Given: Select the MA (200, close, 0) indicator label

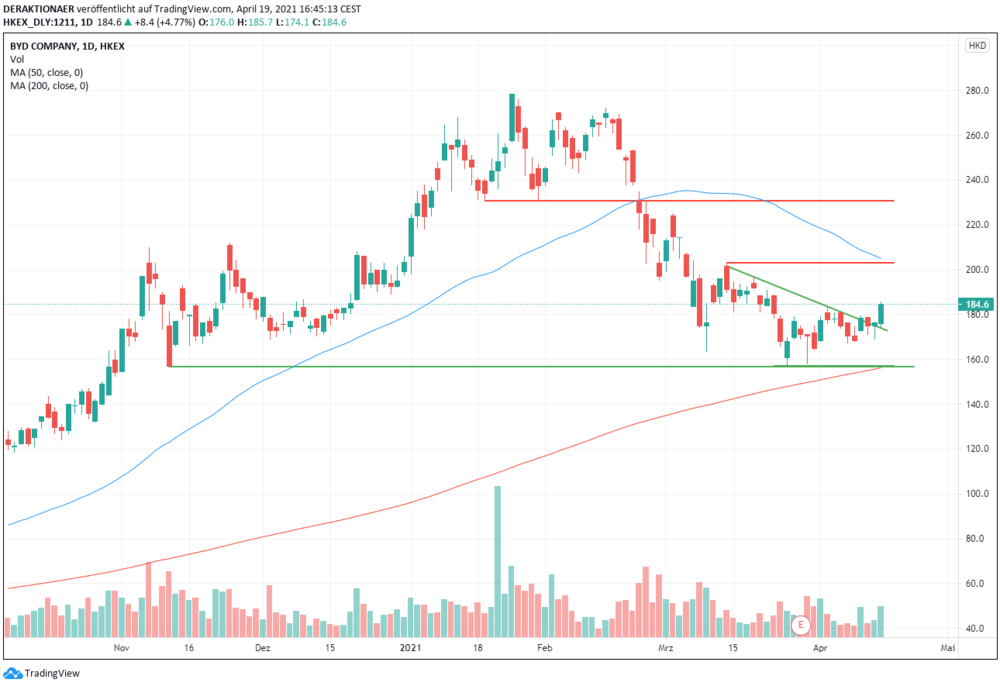Looking at the screenshot, I should click(x=49, y=86).
